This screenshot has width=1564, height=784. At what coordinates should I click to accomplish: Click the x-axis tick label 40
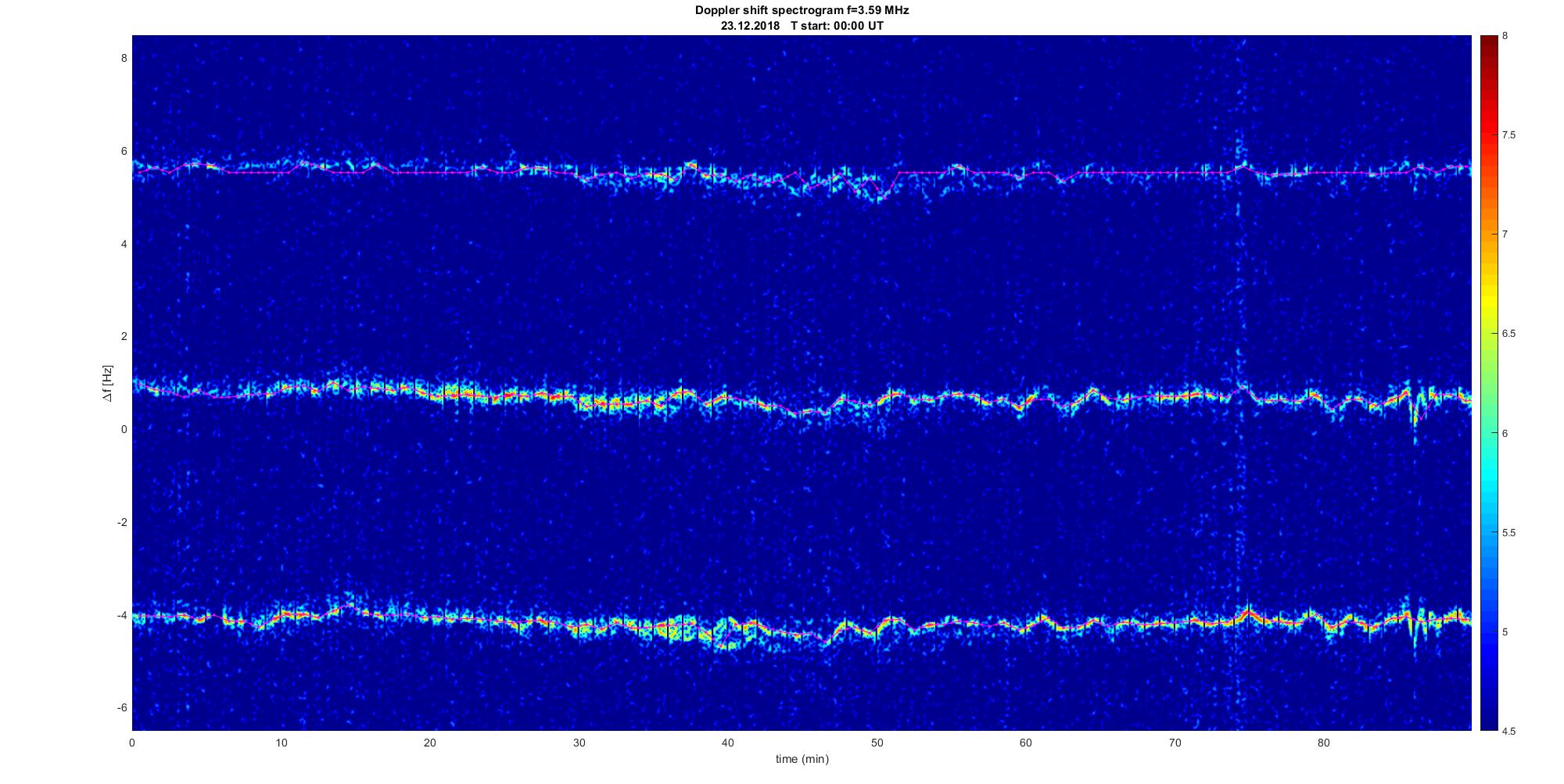727,743
